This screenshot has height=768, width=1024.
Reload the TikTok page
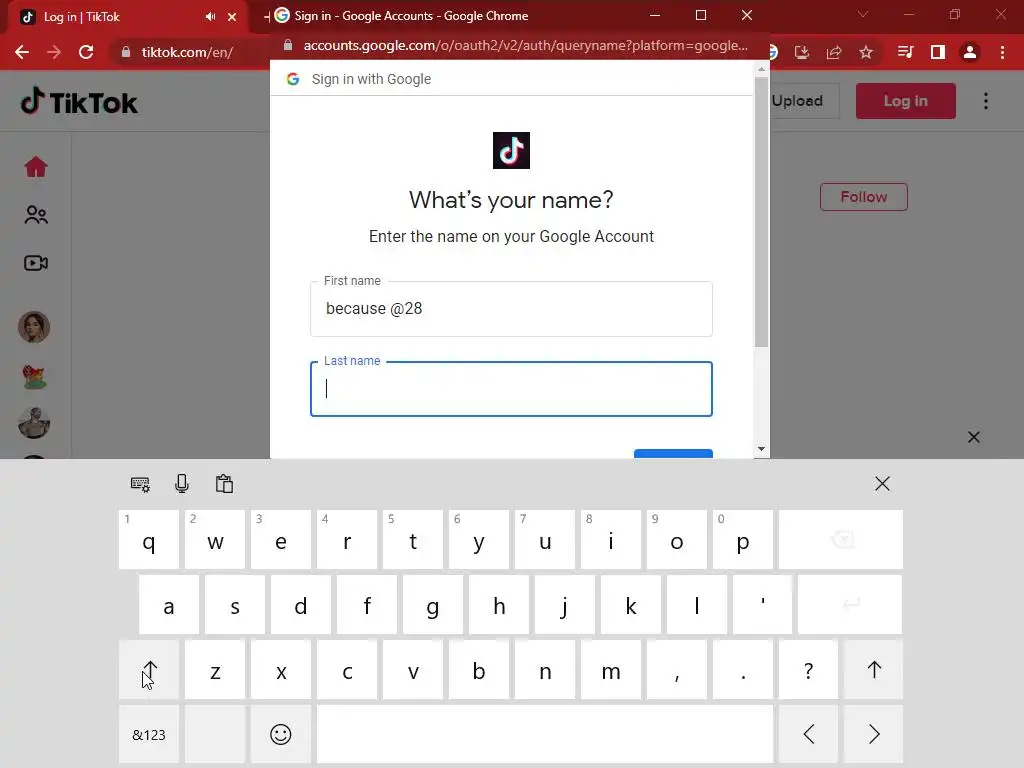[86, 52]
